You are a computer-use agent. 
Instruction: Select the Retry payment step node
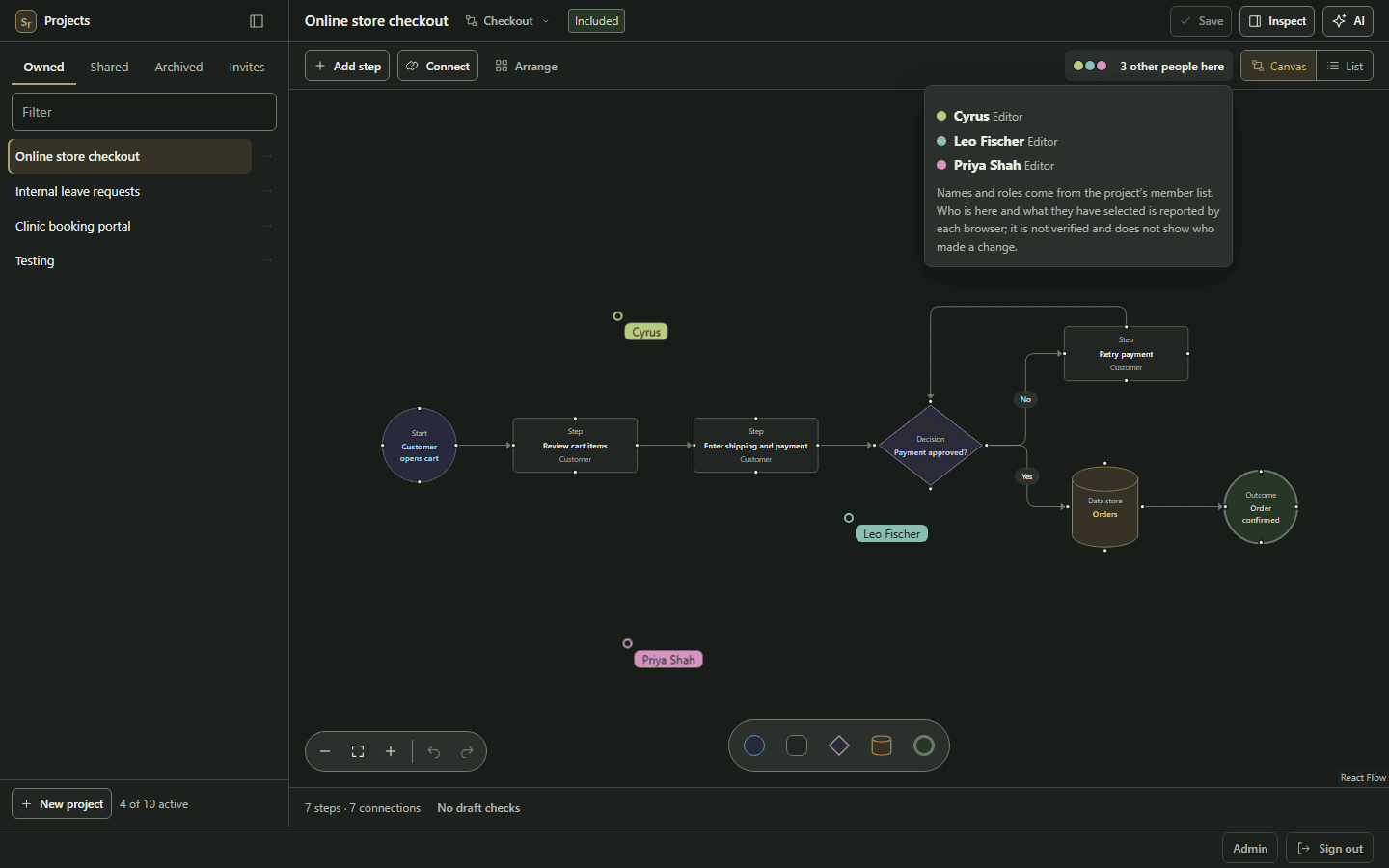(1126, 354)
